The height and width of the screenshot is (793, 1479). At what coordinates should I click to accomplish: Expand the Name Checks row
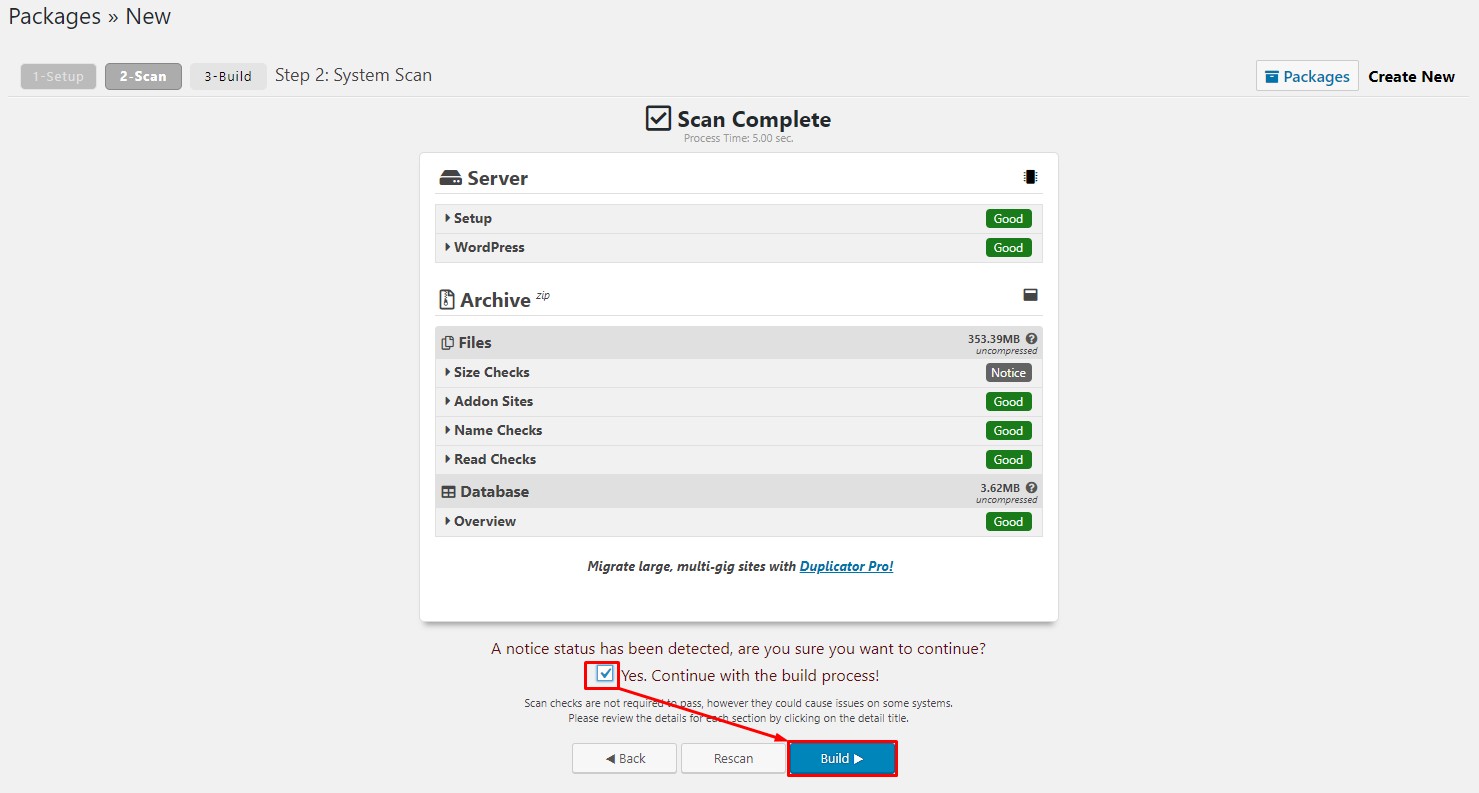pos(497,430)
